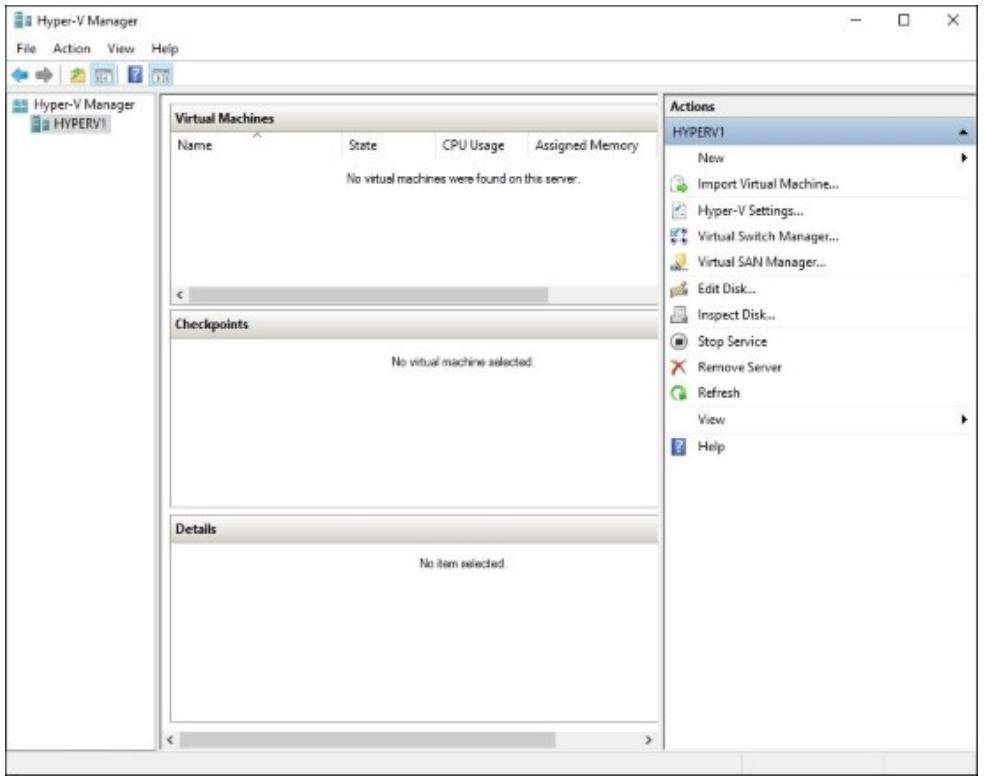The height and width of the screenshot is (780, 984).
Task: Close the Hyper-V Manager window
Action: 953,20
